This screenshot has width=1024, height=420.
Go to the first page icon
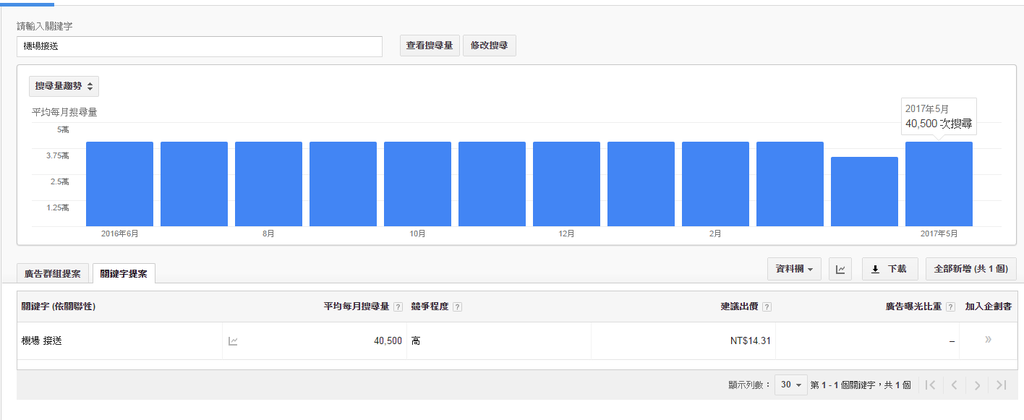point(931,385)
